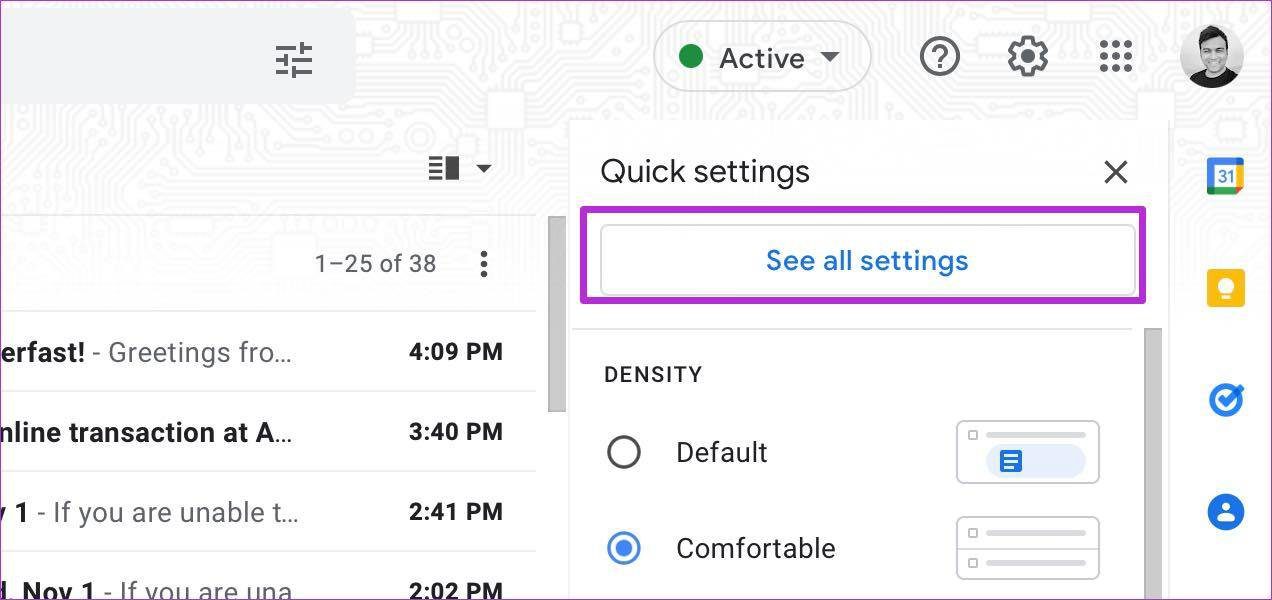Open the three-dot more options menu
The height and width of the screenshot is (600, 1272).
(484, 264)
